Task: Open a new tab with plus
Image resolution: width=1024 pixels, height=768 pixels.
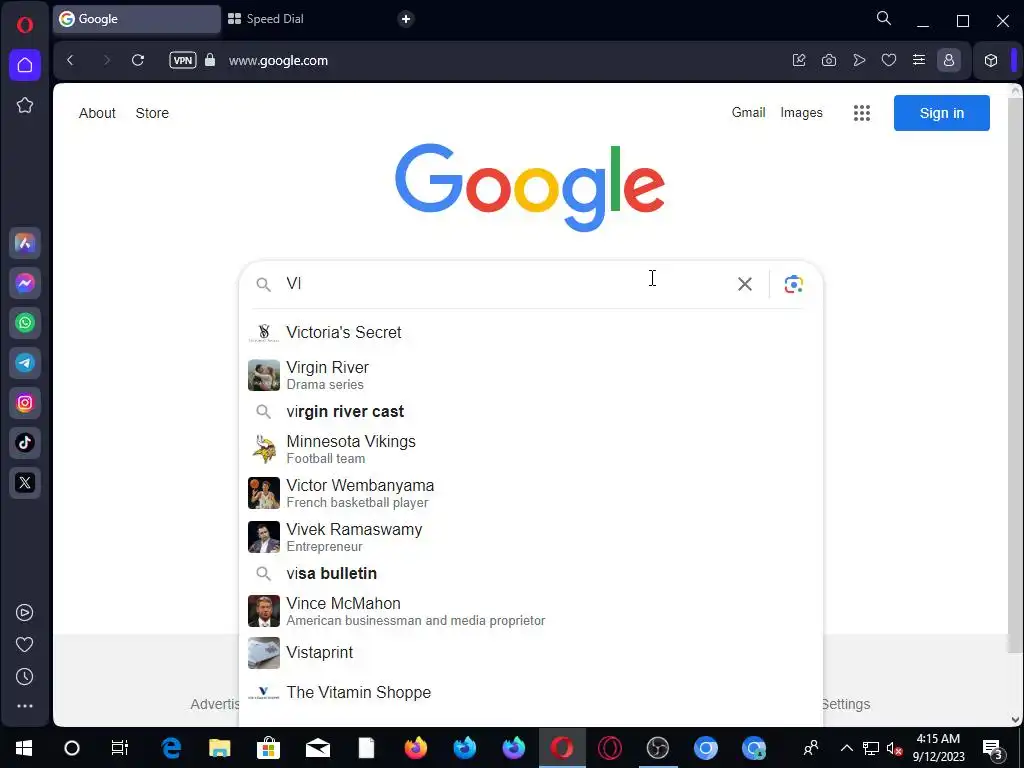Action: (x=406, y=19)
